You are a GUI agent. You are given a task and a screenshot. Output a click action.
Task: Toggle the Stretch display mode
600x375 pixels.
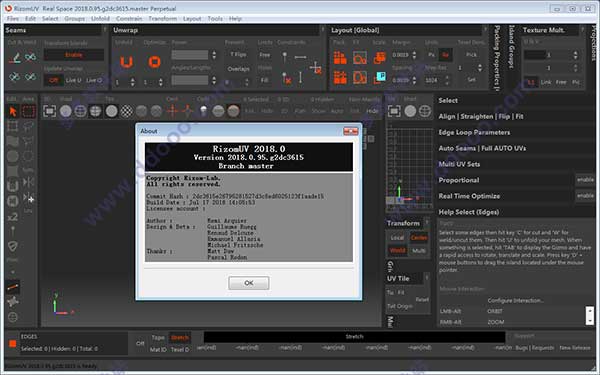point(179,338)
